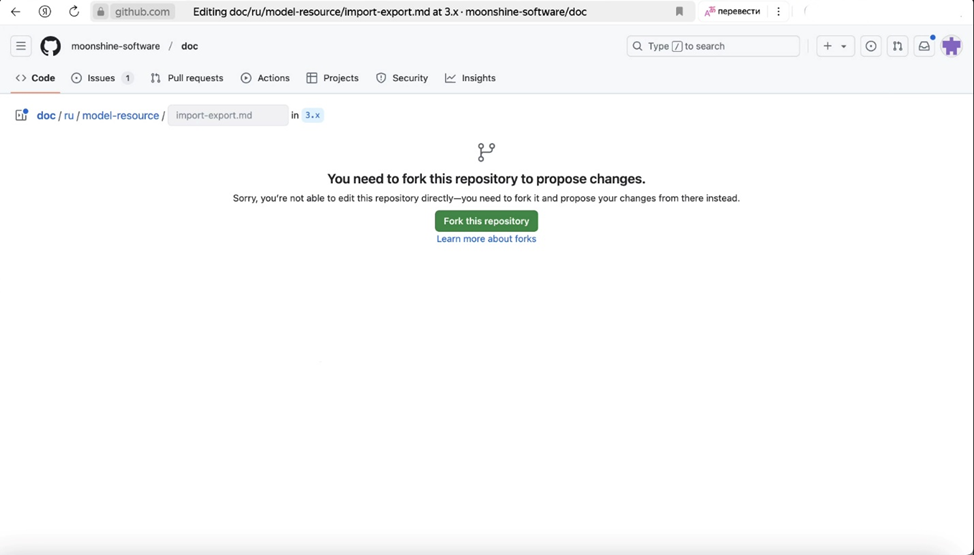Reload the page with the refresh icon

pos(74,11)
